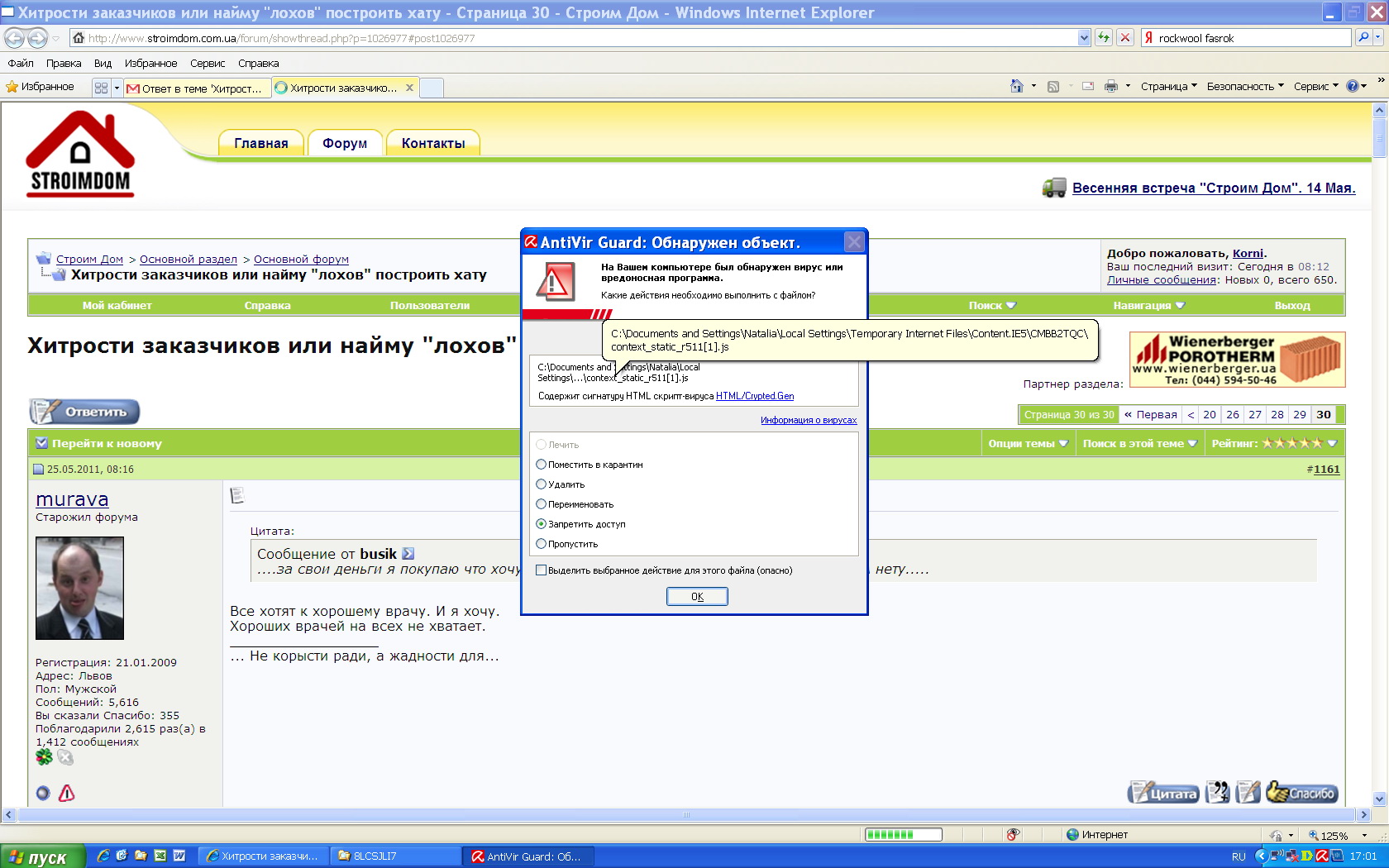Click the IE Home toolbar icon

[x=1016, y=86]
